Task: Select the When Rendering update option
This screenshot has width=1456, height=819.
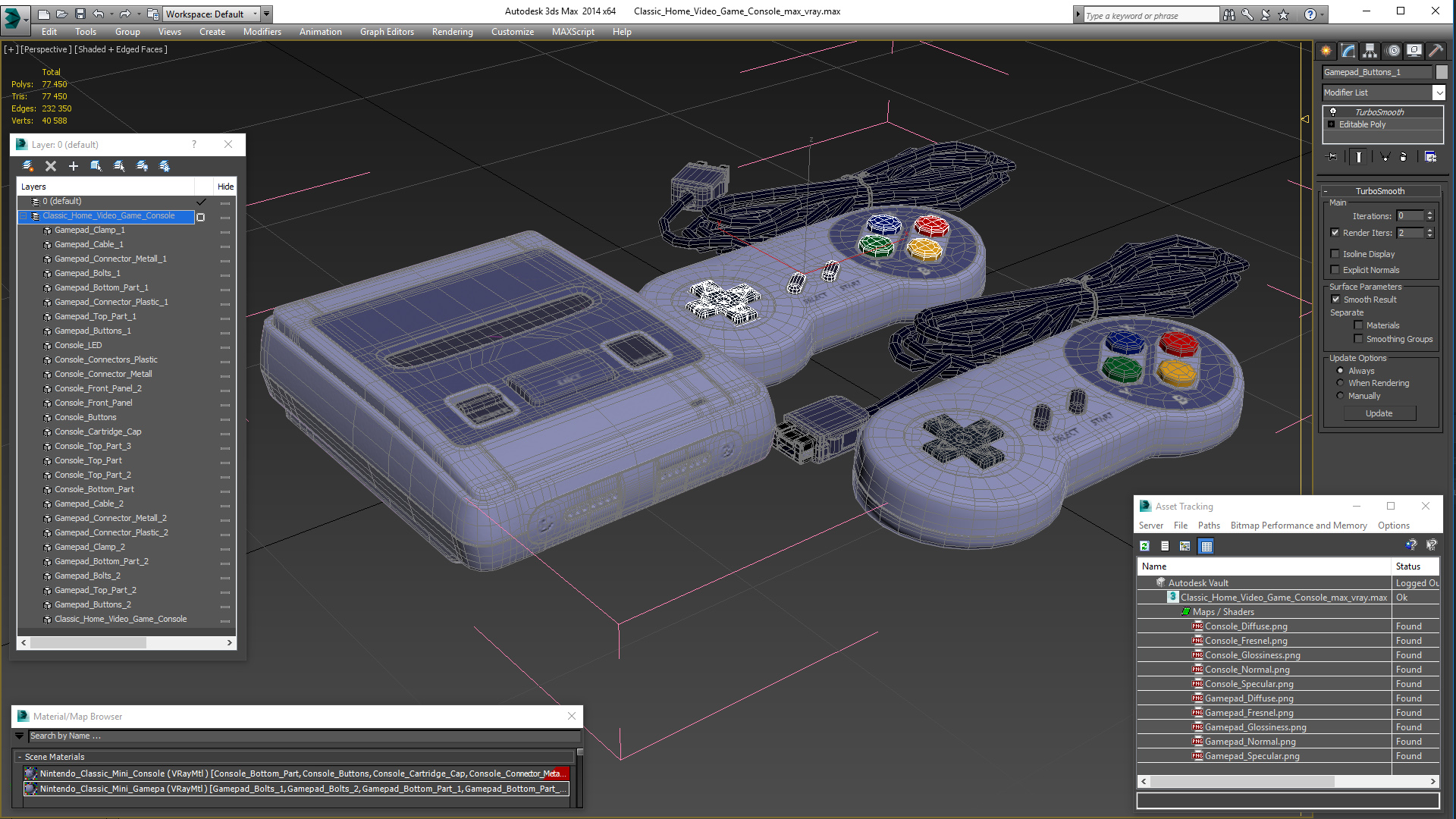Action: [1340, 383]
